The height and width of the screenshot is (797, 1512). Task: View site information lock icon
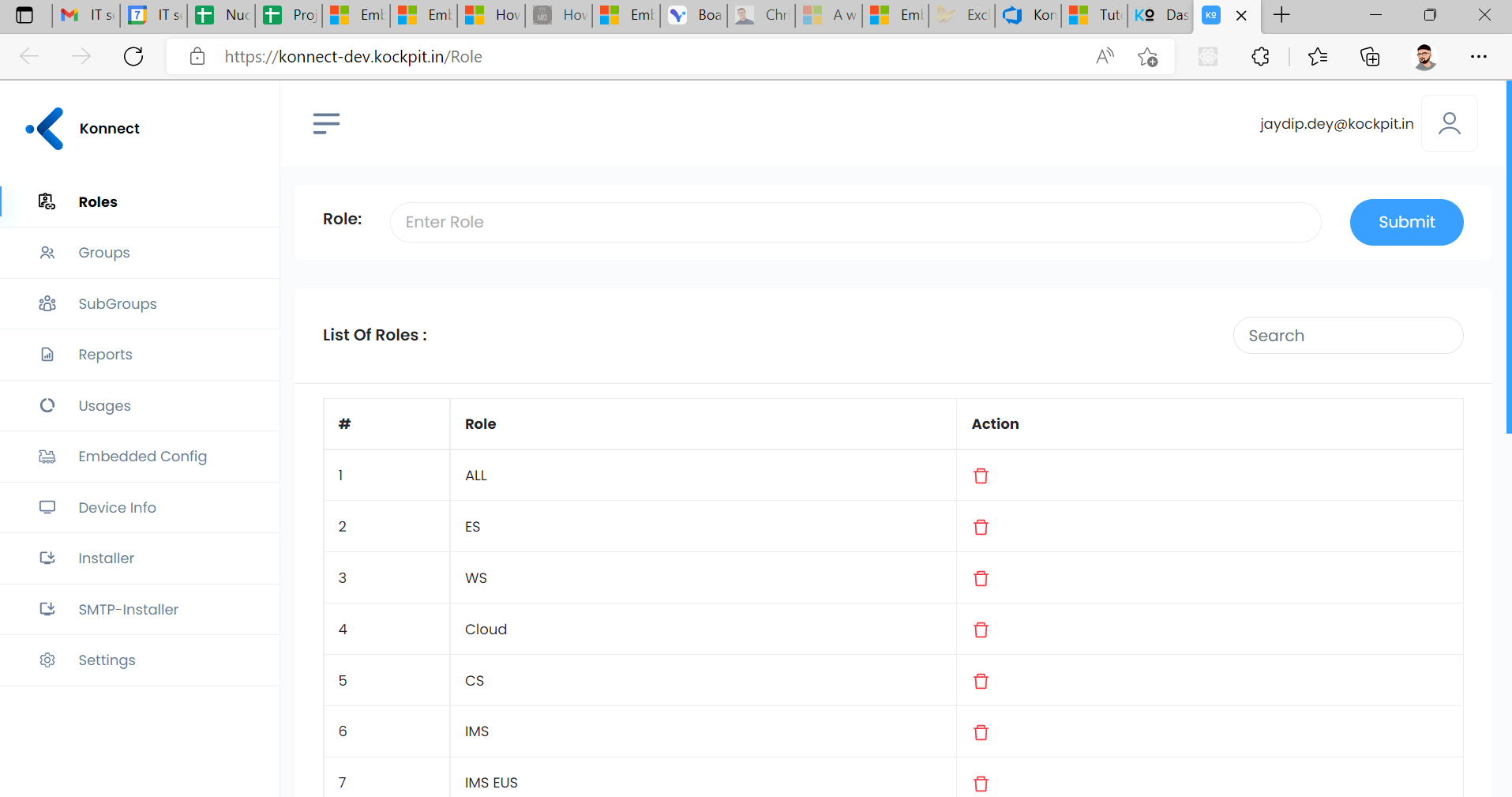tap(197, 56)
